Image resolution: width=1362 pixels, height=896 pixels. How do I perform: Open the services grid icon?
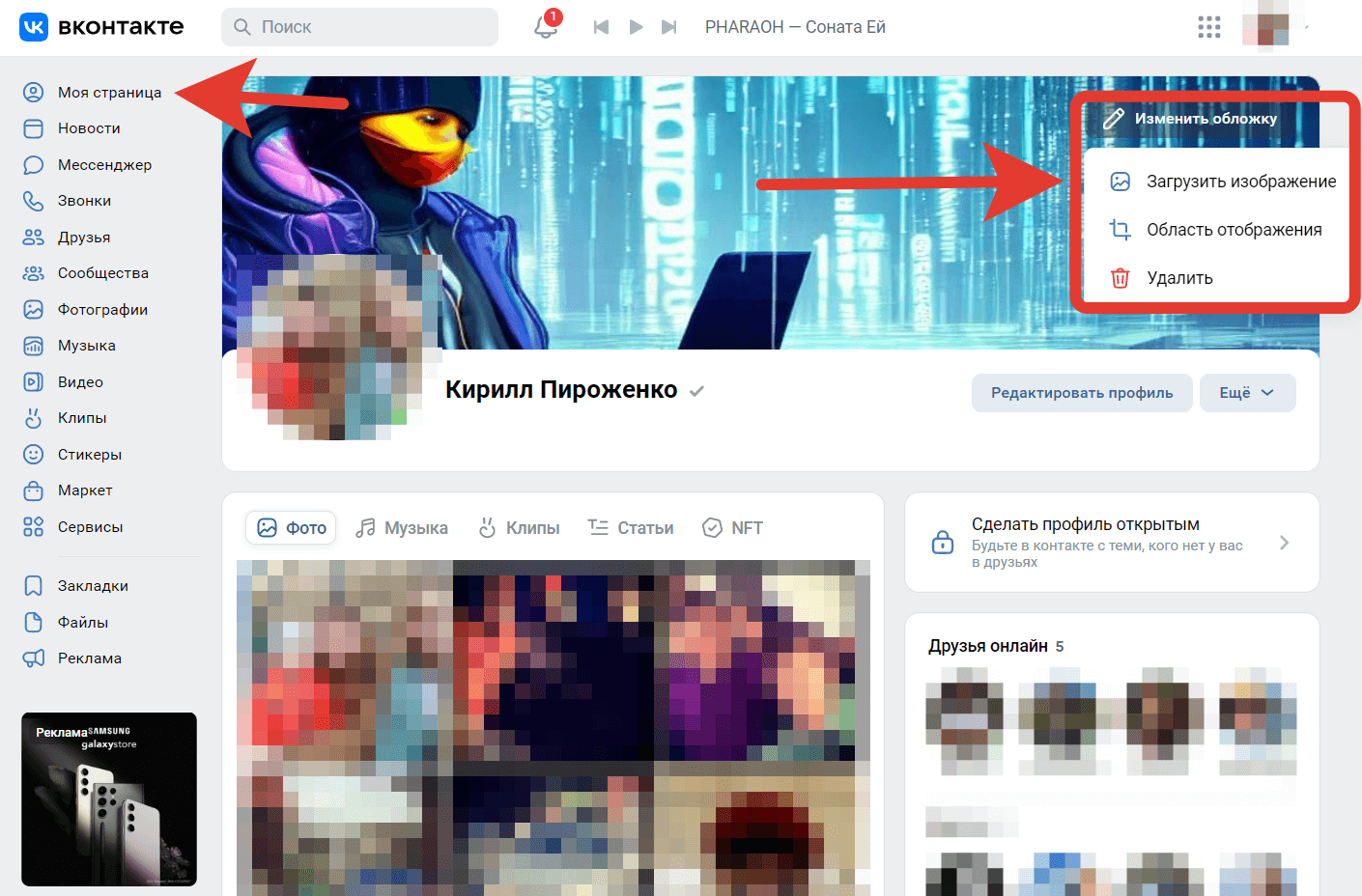1208,27
